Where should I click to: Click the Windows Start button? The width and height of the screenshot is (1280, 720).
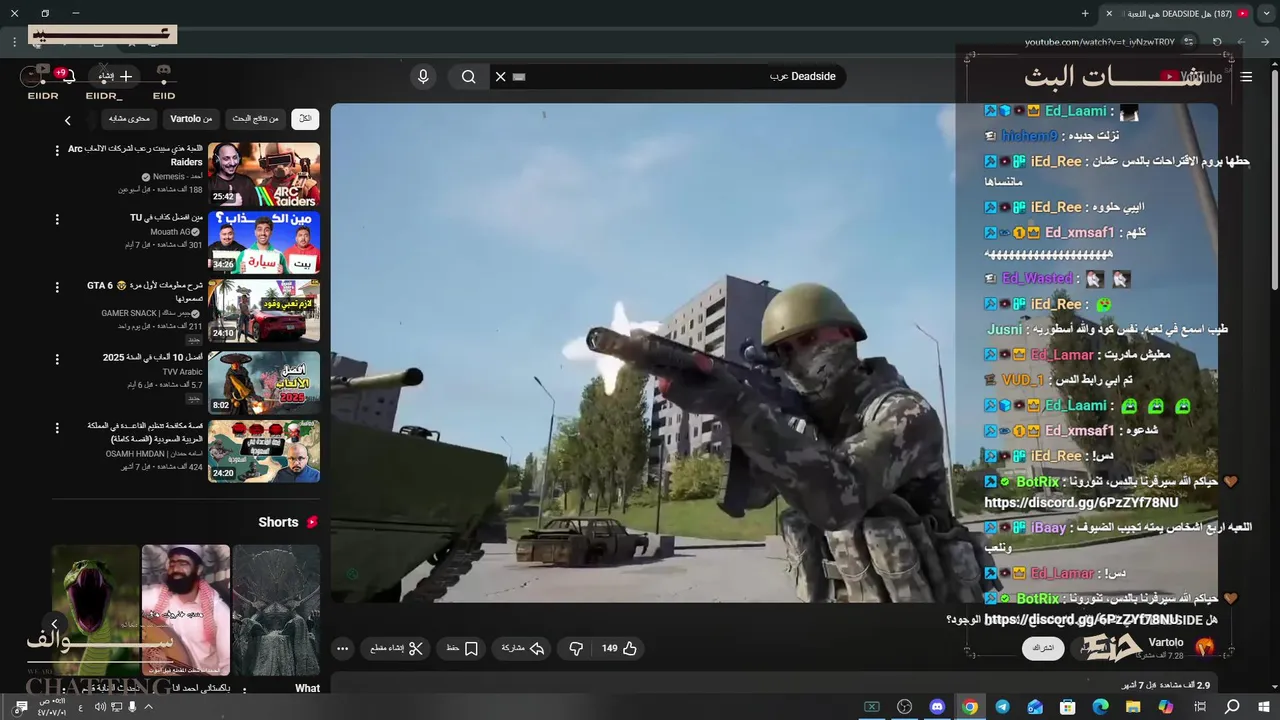tap(1264, 707)
